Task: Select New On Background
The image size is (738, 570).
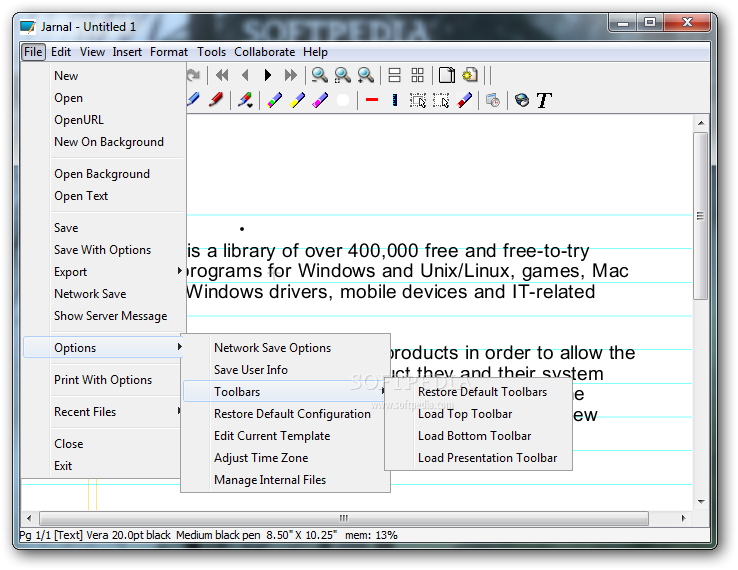Action: (103, 142)
